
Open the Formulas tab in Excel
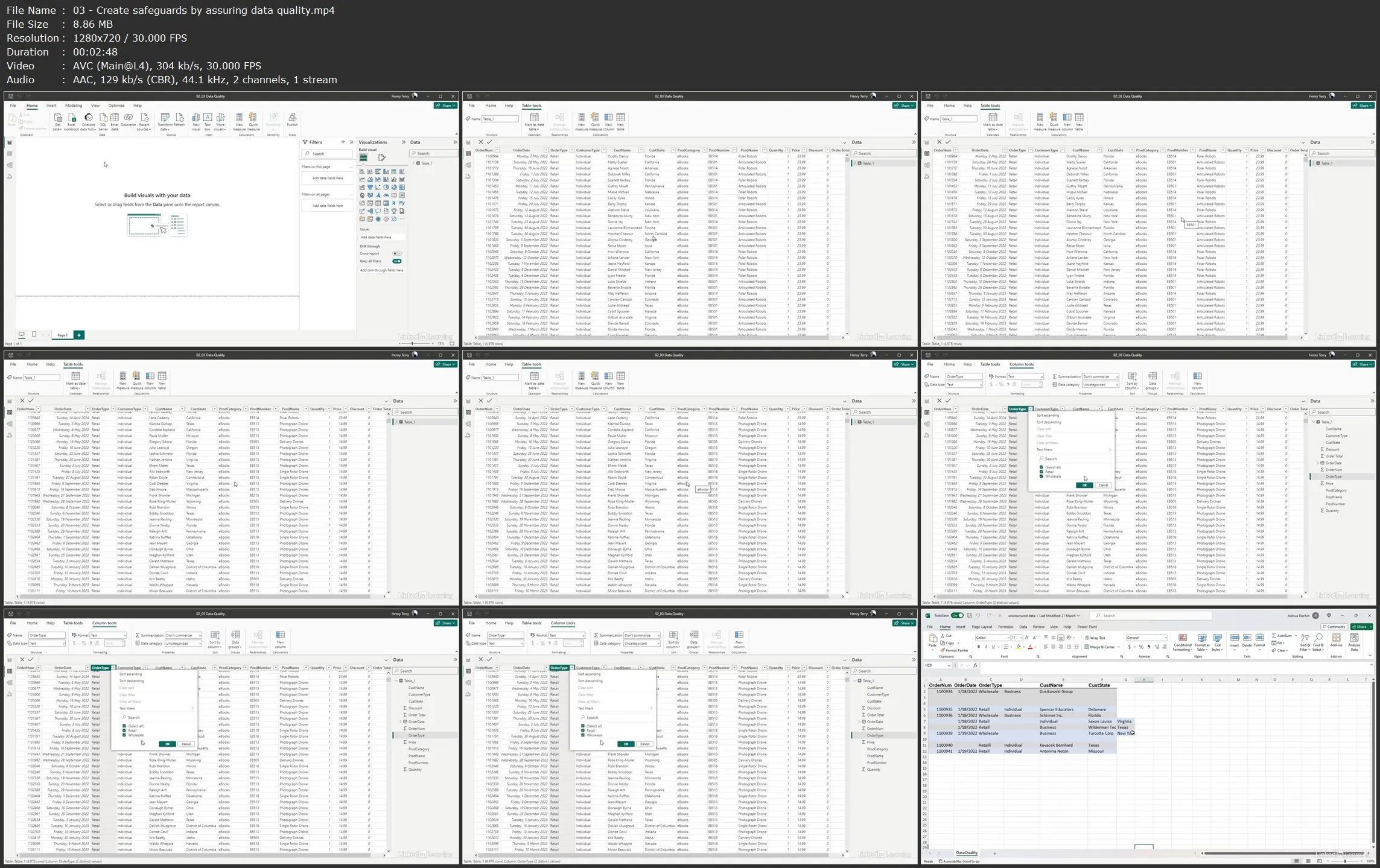coord(1005,627)
